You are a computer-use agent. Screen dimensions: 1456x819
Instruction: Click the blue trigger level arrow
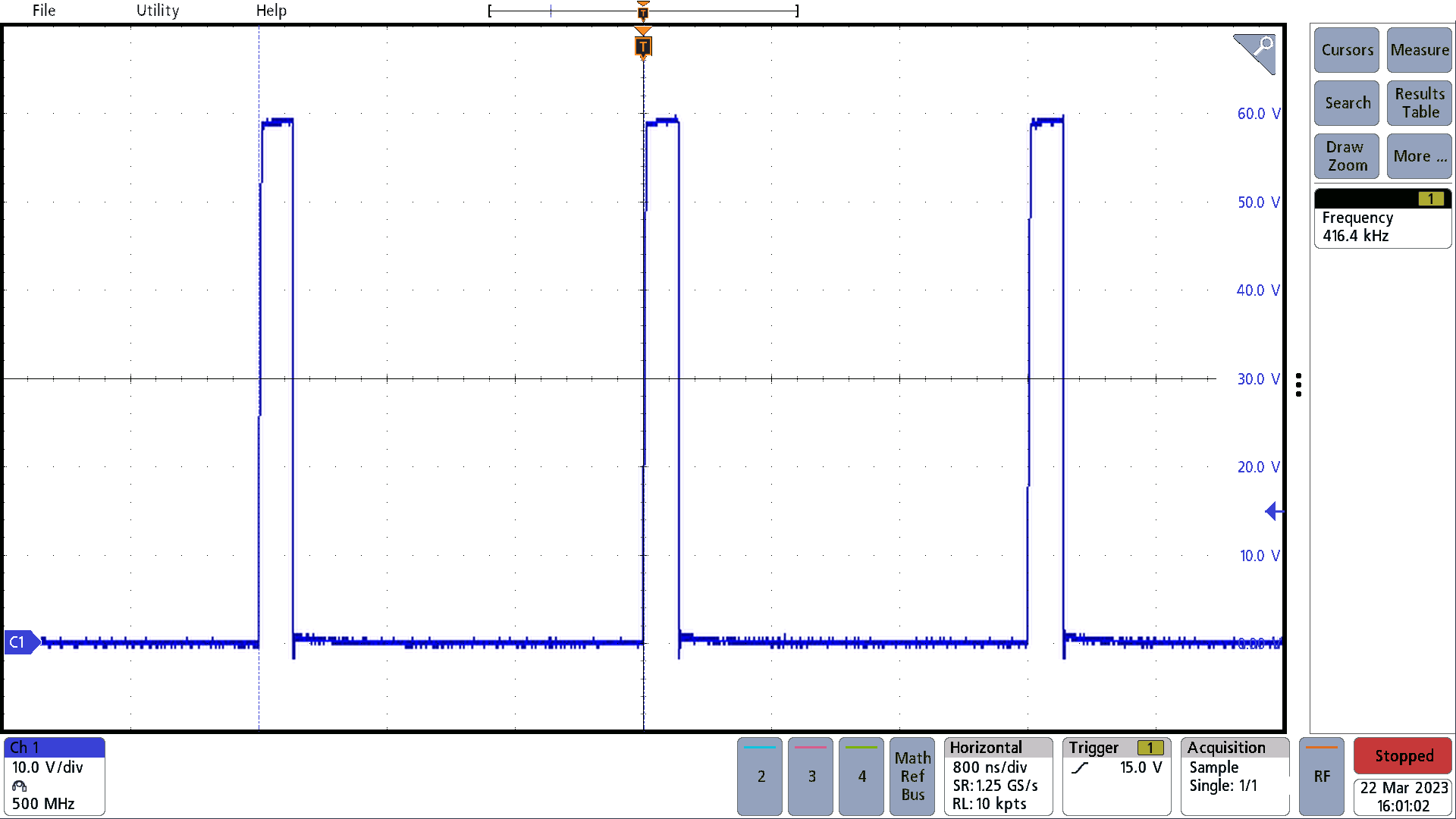click(1273, 511)
